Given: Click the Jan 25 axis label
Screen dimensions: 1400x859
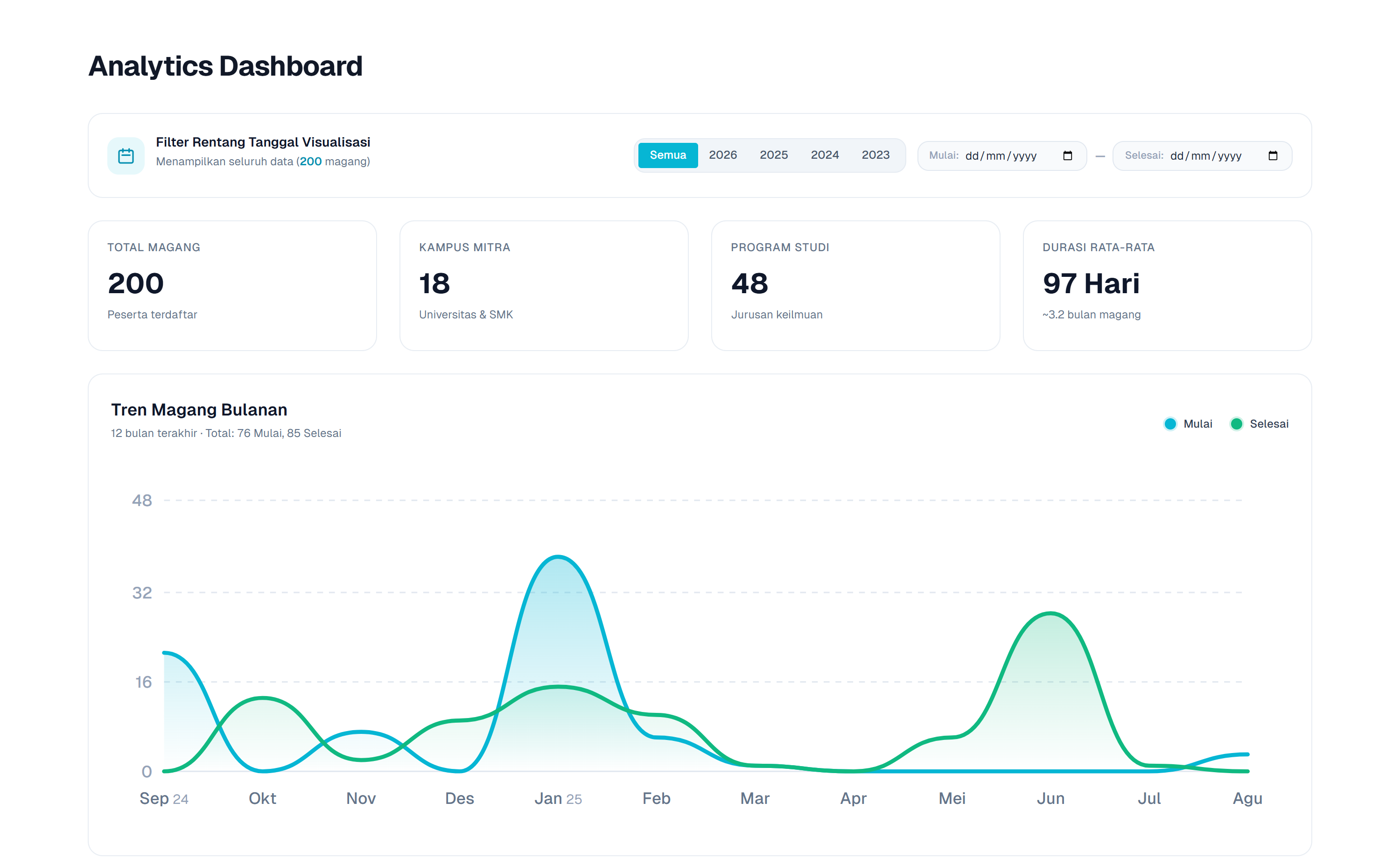Looking at the screenshot, I should click(558, 798).
